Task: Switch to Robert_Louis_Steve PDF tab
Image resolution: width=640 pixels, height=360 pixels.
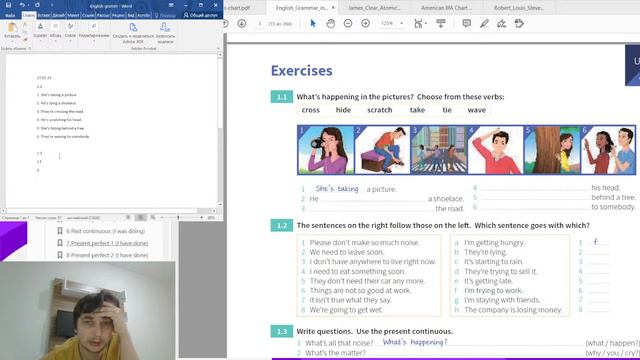Action: click(x=519, y=8)
